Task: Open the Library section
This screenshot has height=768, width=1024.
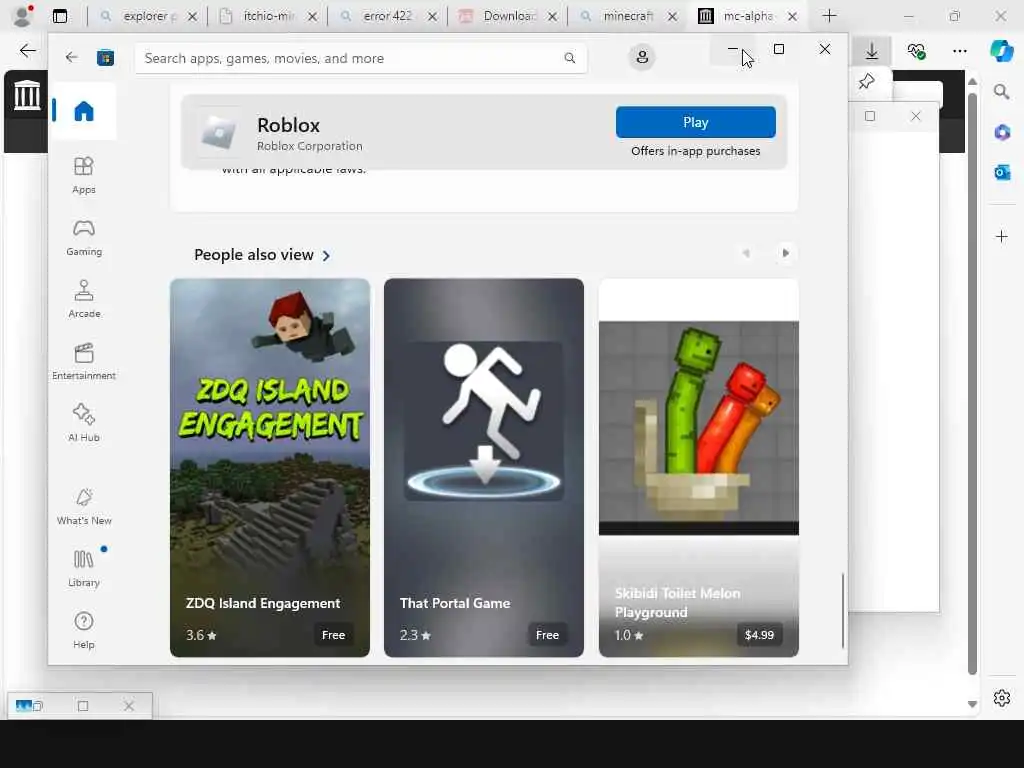Action: (84, 569)
